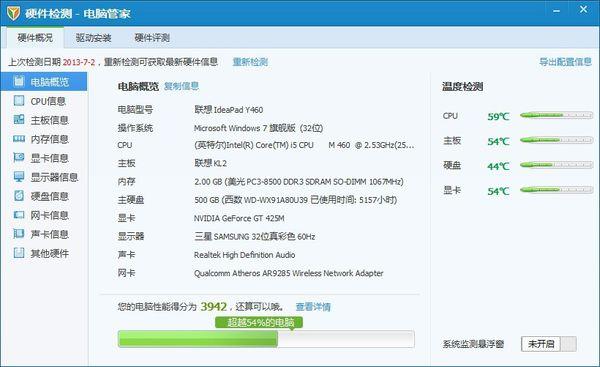
Task: Click the NVIDIA GeForce GT 425M text
Action: point(239,218)
